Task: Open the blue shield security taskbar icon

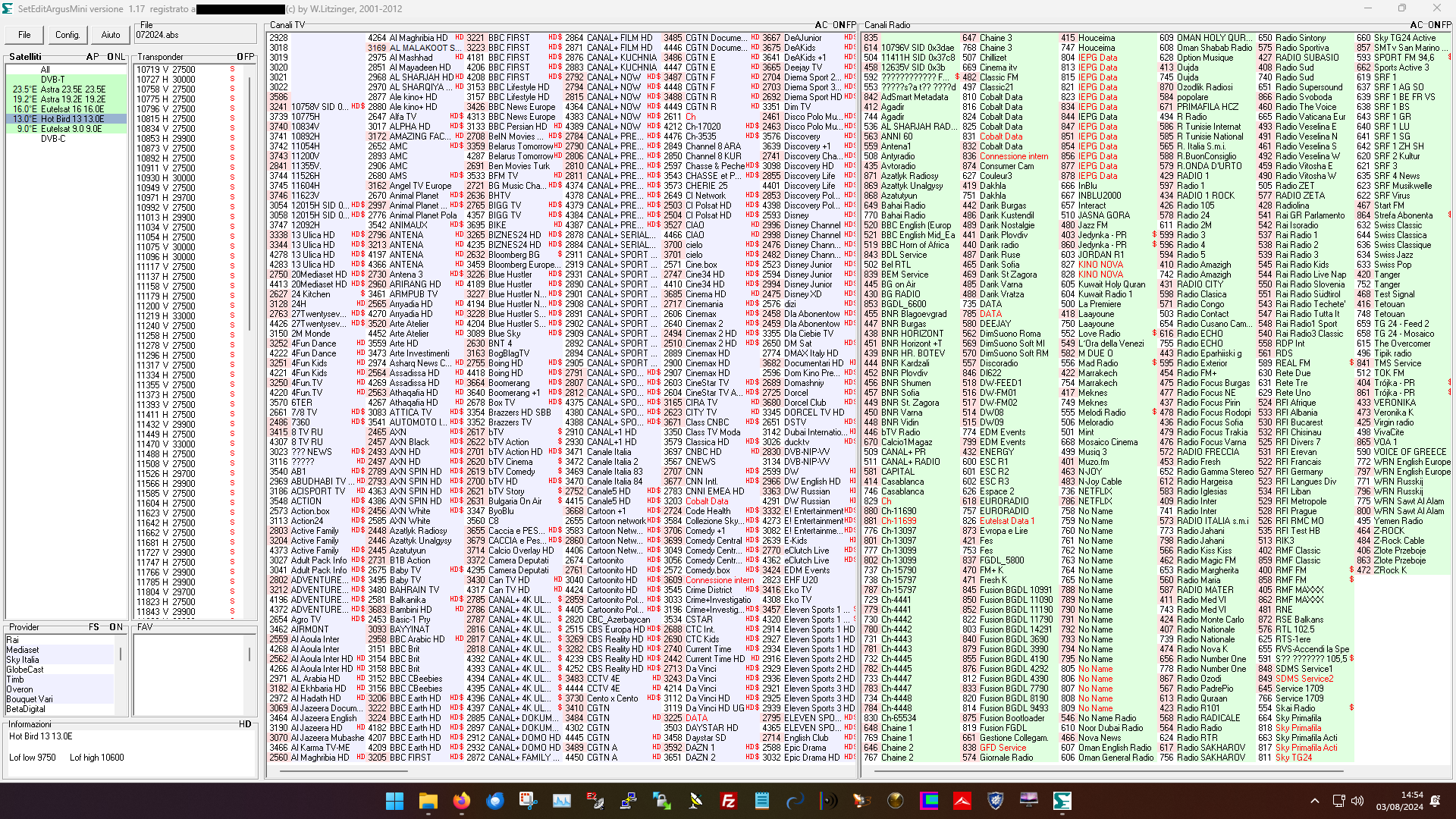Action: [995, 800]
